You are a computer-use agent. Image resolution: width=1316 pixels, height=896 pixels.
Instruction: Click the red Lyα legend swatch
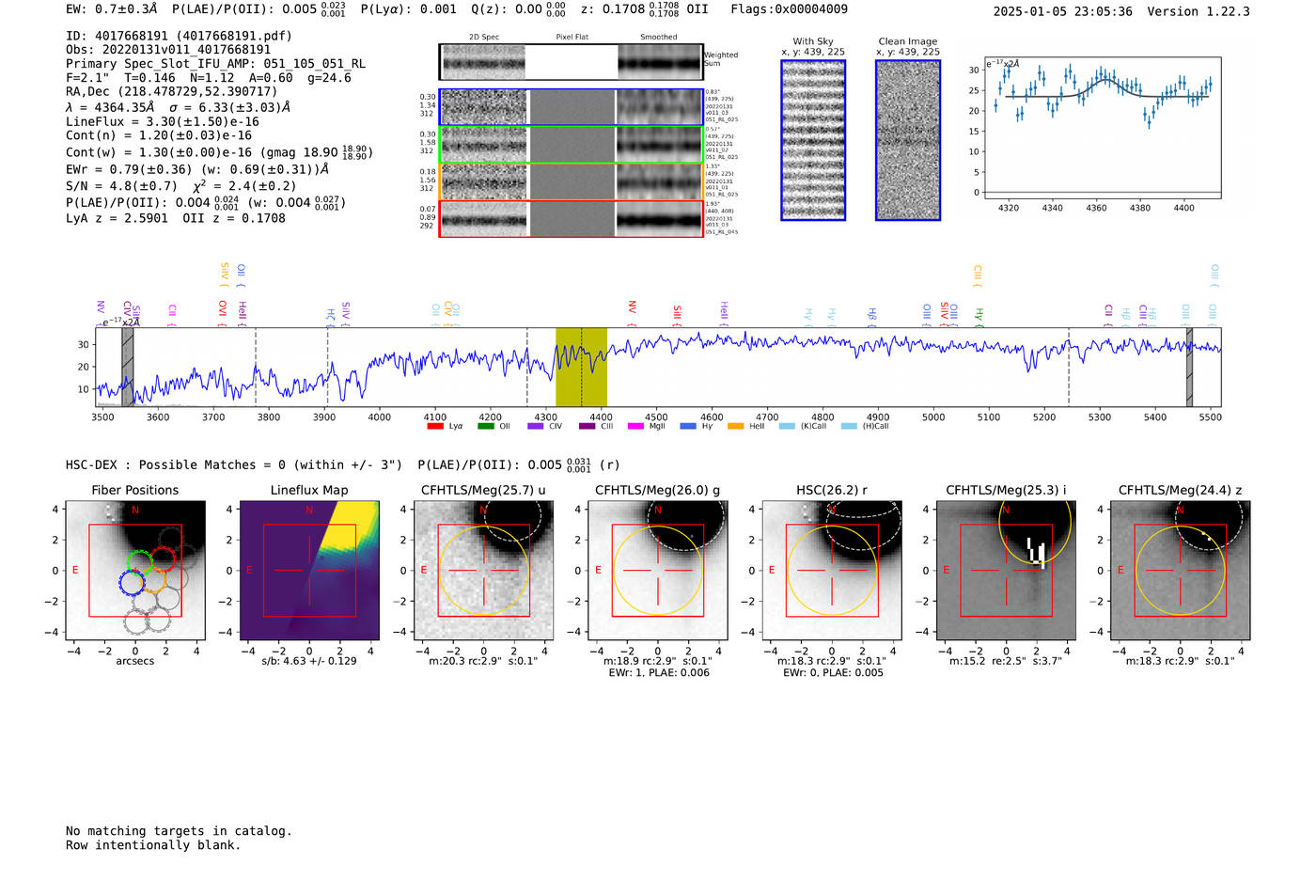(x=434, y=426)
